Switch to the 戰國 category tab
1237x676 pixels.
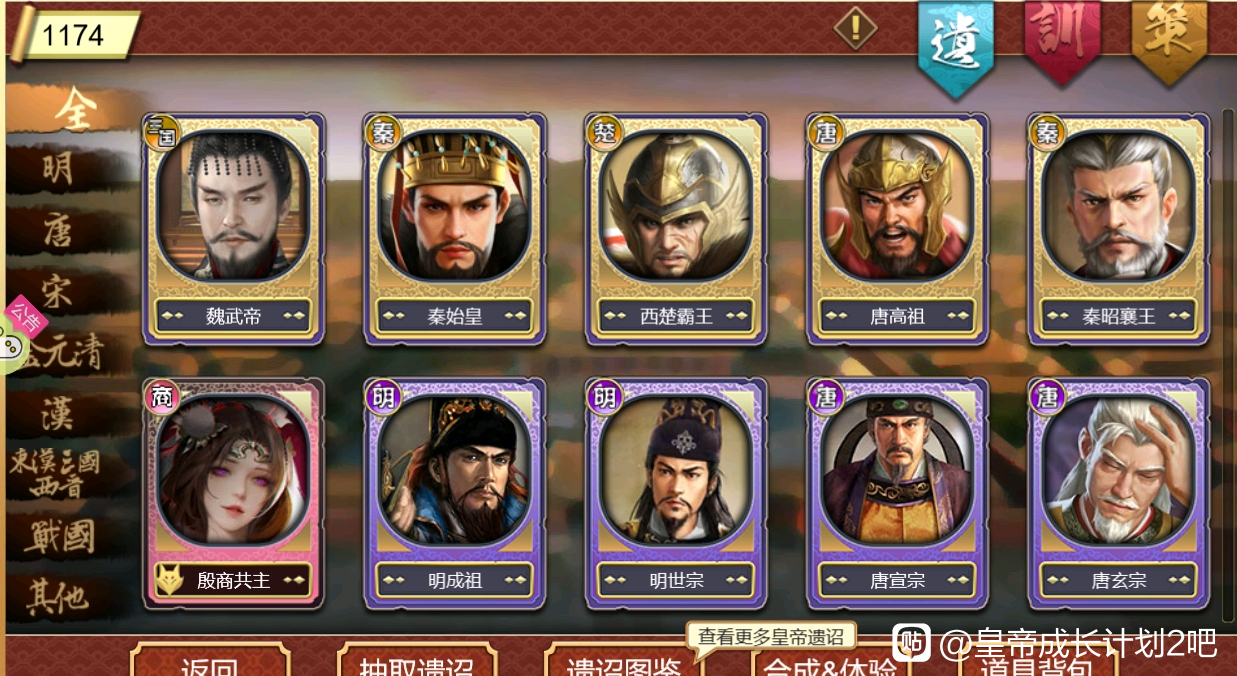click(62, 537)
